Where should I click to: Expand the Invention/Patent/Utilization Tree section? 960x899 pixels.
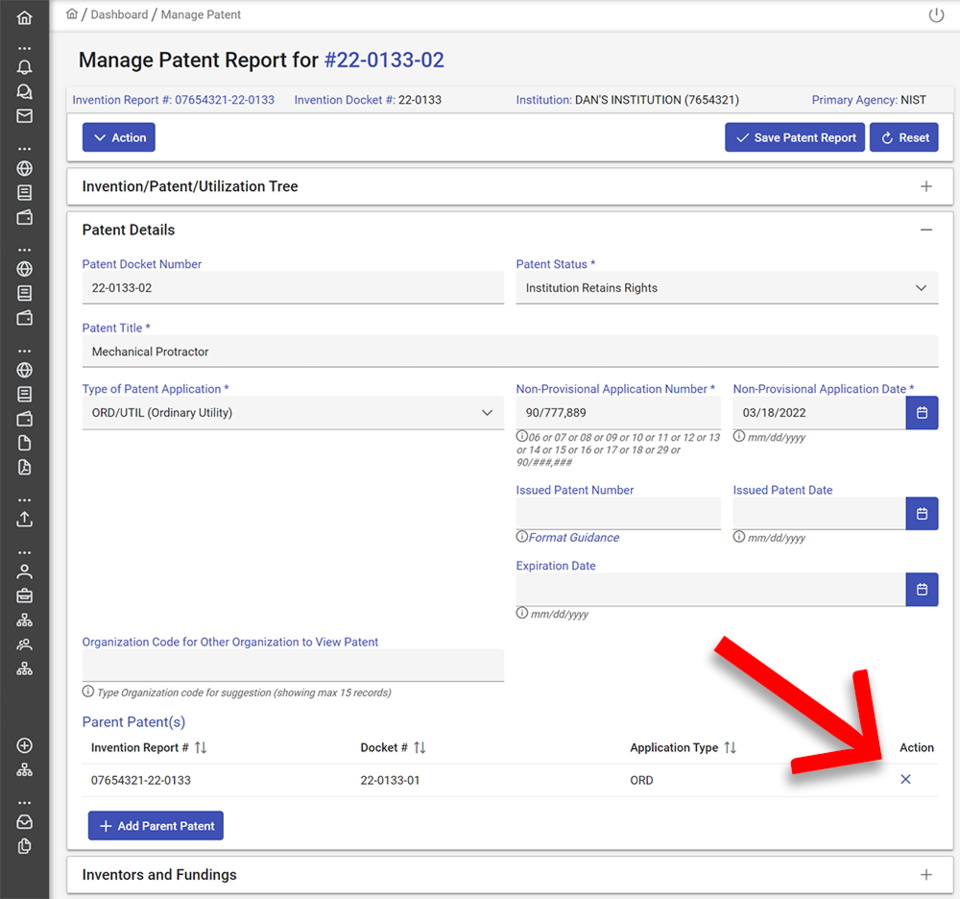pos(926,186)
